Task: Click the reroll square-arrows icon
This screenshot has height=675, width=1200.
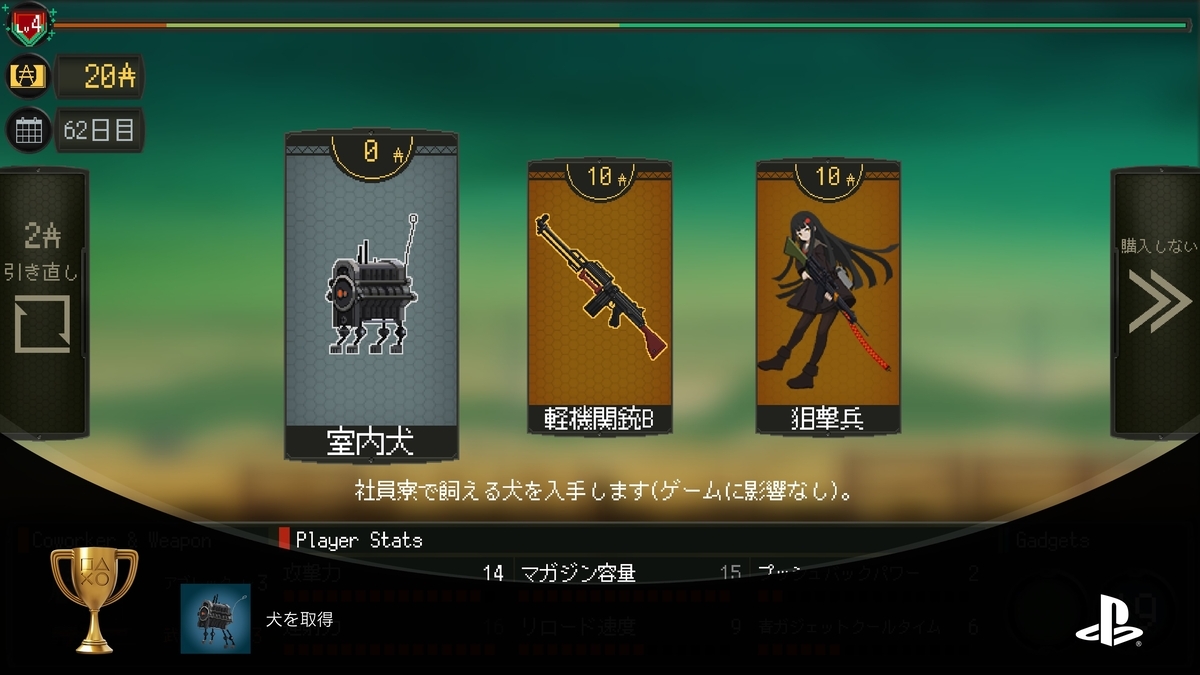Action: 42,324
